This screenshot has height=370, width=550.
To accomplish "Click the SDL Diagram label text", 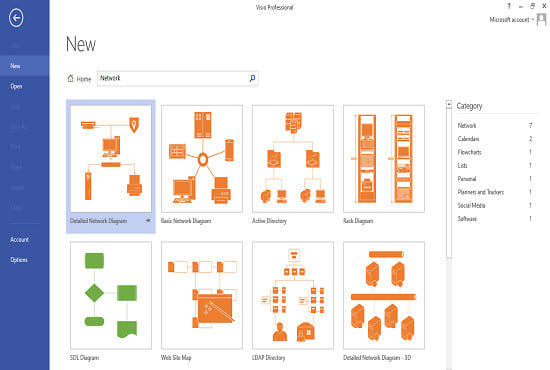I will pyautogui.click(x=84, y=358).
